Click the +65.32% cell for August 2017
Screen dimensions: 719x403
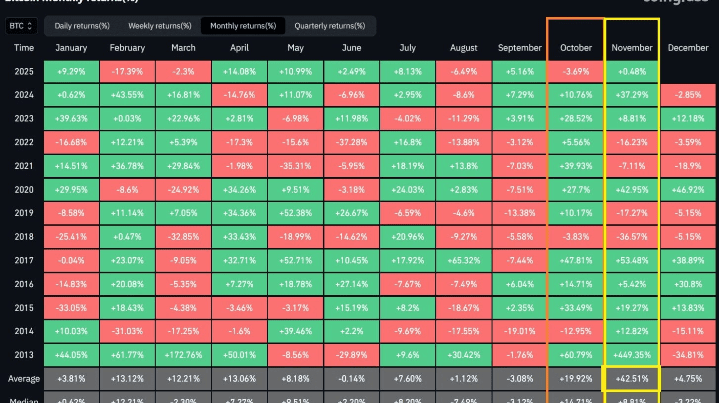pyautogui.click(x=464, y=260)
